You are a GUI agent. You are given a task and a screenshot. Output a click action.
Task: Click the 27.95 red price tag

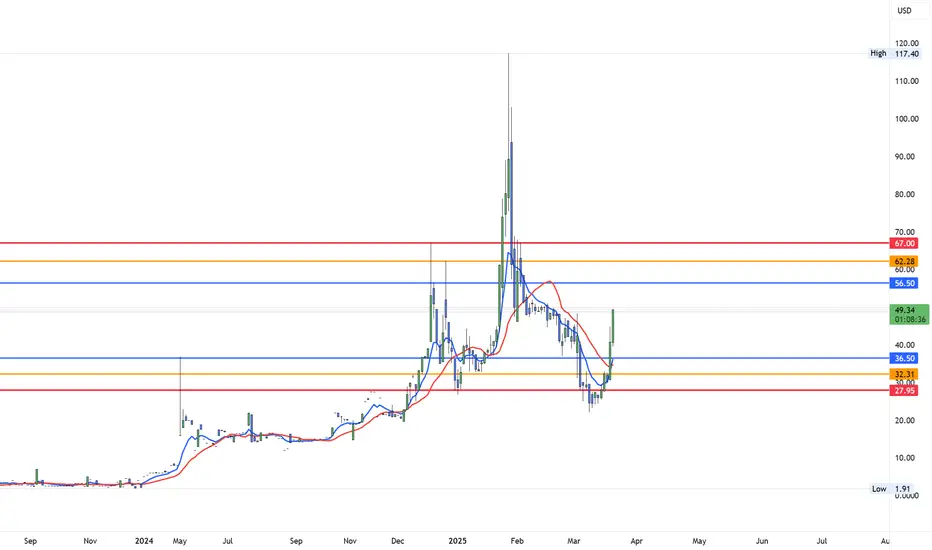[x=904, y=391]
